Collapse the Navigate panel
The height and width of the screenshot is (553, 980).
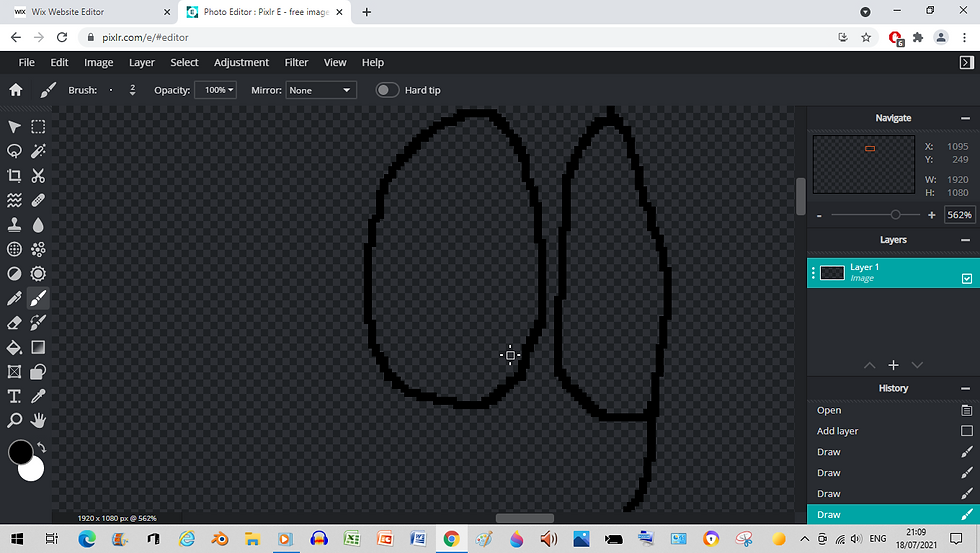click(966, 118)
